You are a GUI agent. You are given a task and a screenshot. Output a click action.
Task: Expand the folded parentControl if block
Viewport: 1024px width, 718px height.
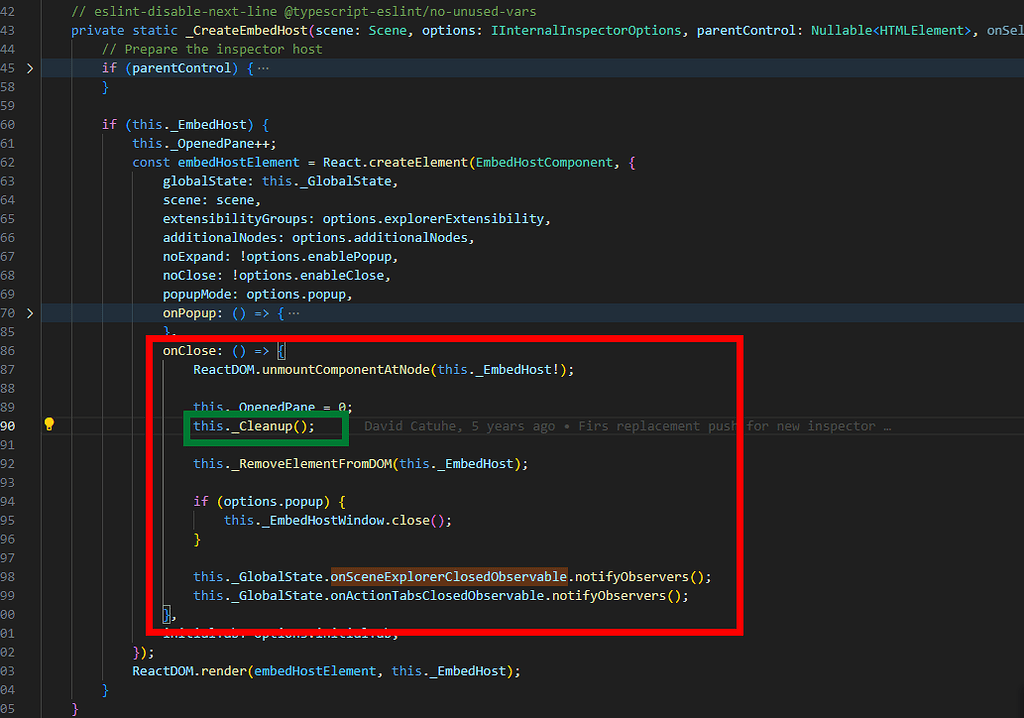pos(28,67)
